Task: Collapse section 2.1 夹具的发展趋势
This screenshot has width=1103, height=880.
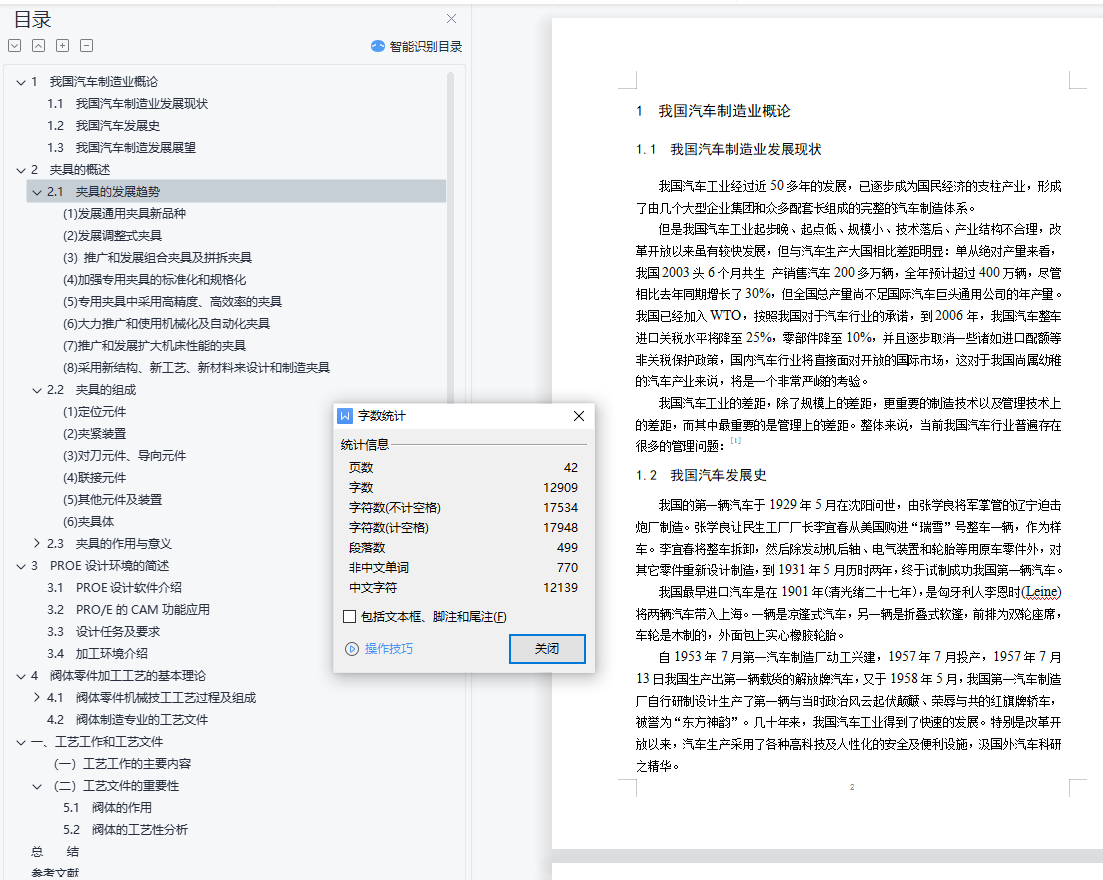Action: (x=37, y=192)
